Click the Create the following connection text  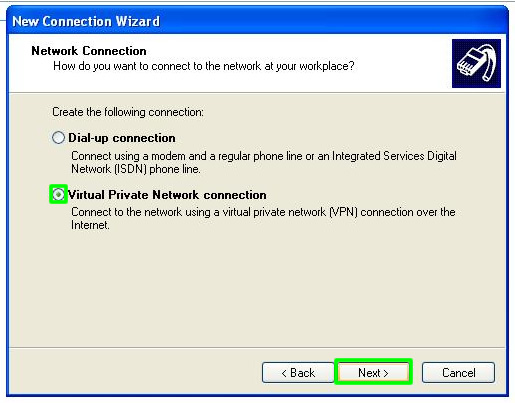point(128,112)
